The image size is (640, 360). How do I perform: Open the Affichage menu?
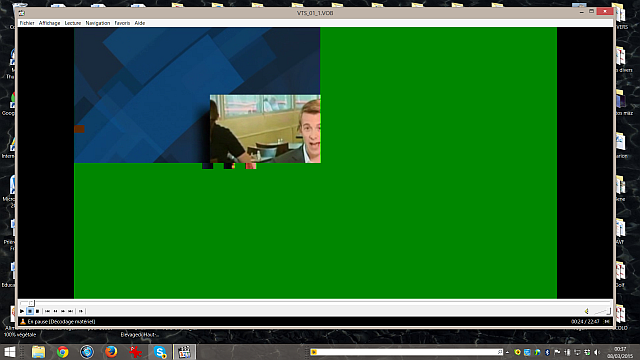(x=49, y=23)
